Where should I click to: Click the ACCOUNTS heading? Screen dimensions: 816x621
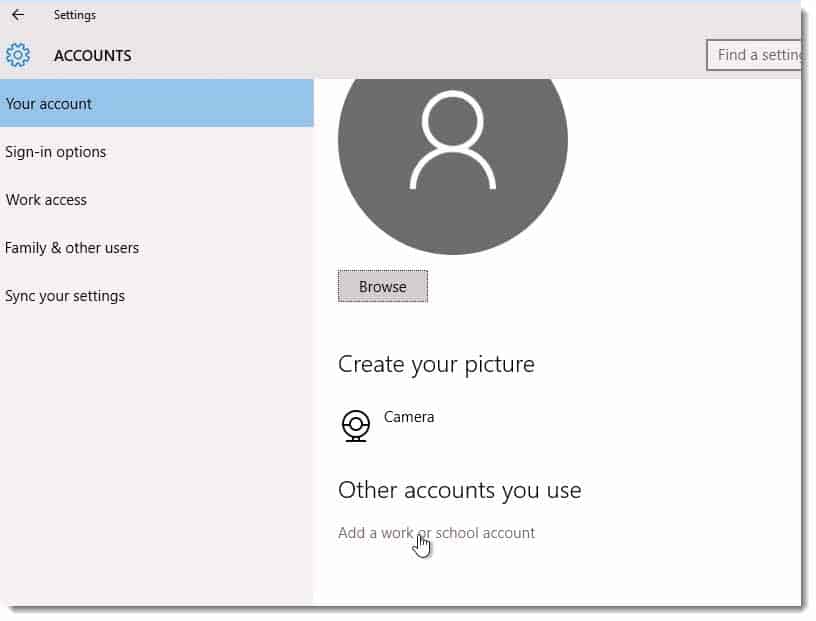[x=93, y=56]
